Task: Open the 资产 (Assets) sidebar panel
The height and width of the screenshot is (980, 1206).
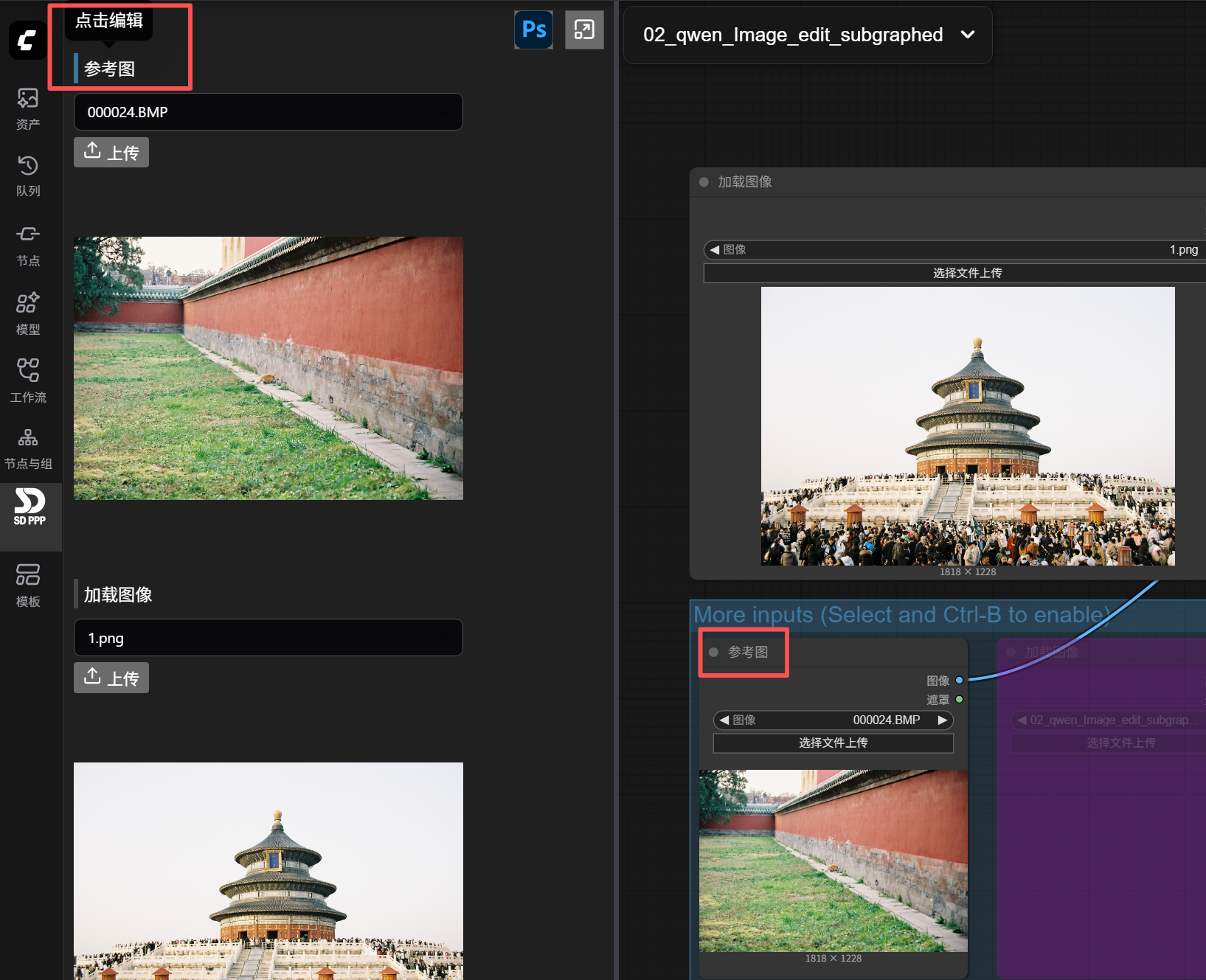Action: click(x=28, y=108)
